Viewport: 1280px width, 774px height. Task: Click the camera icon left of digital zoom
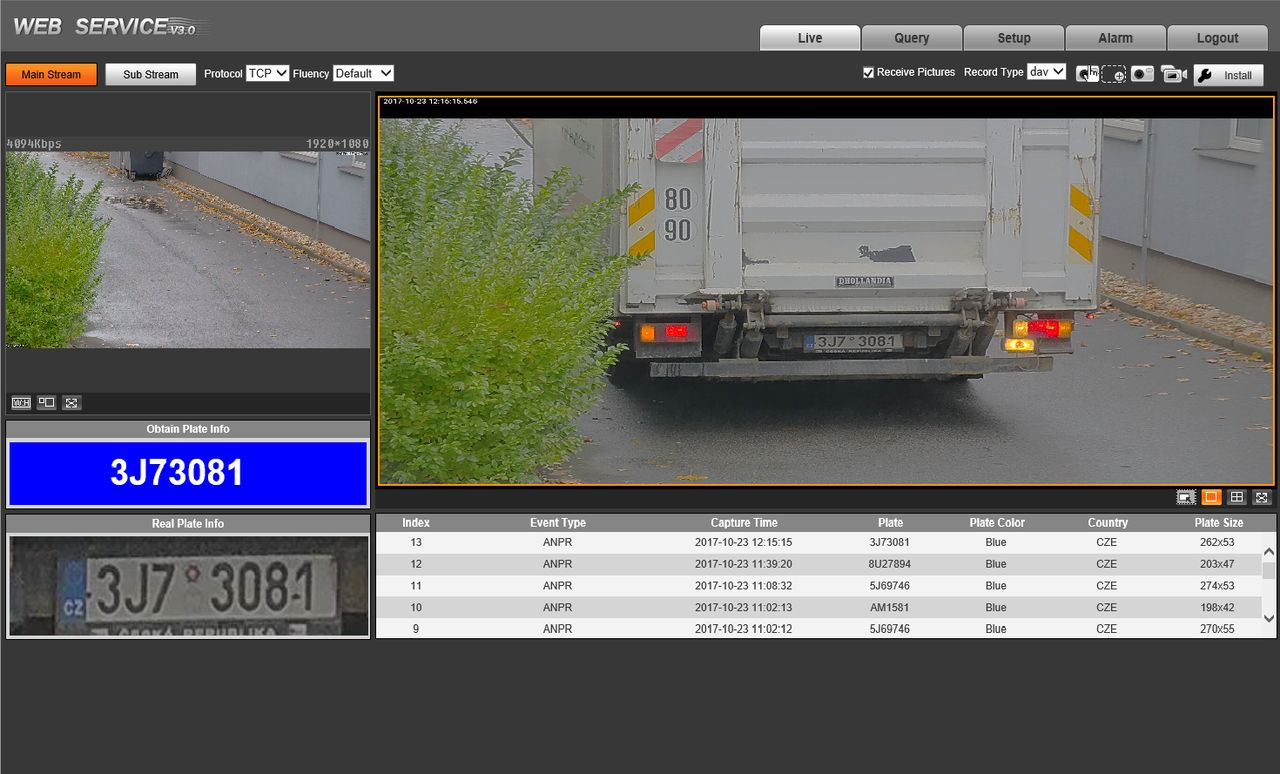(x=1086, y=75)
